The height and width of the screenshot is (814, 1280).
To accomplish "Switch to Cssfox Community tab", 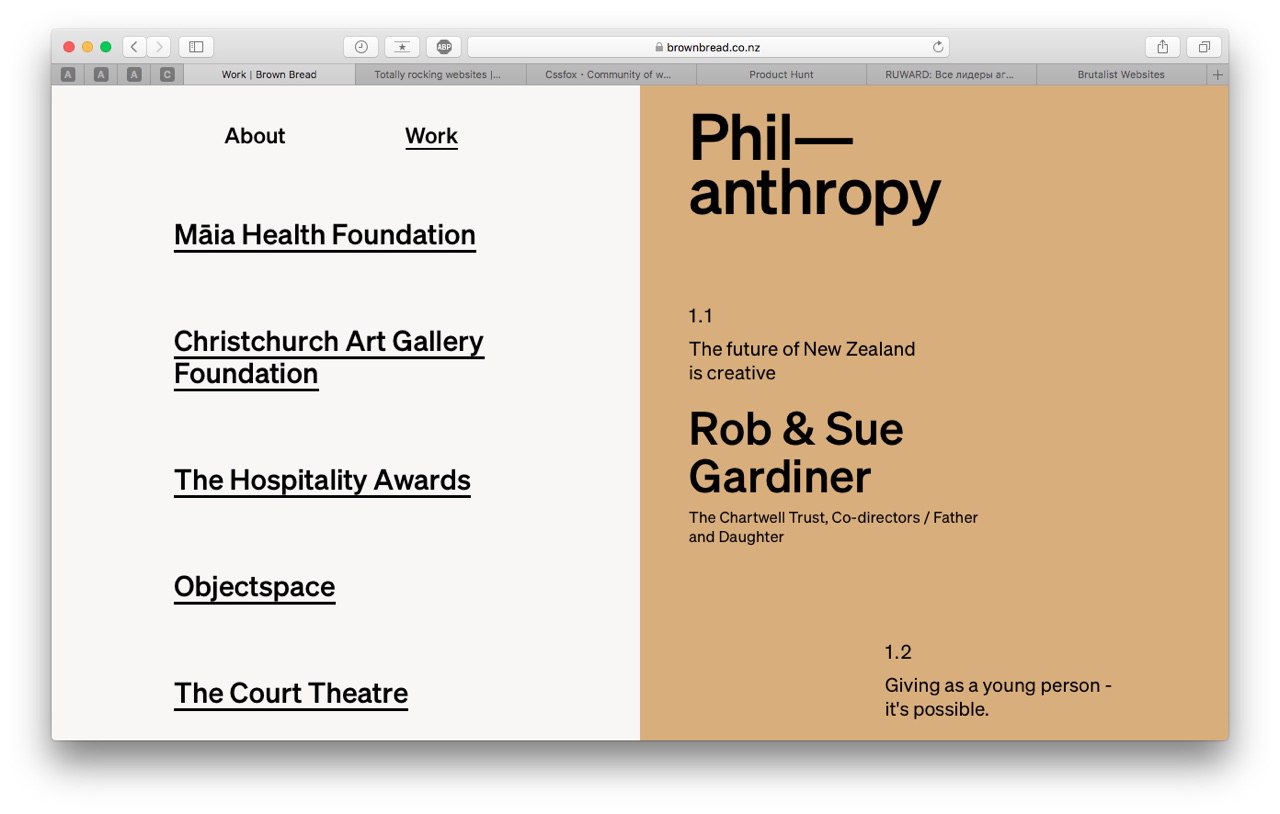I will 611,75.
